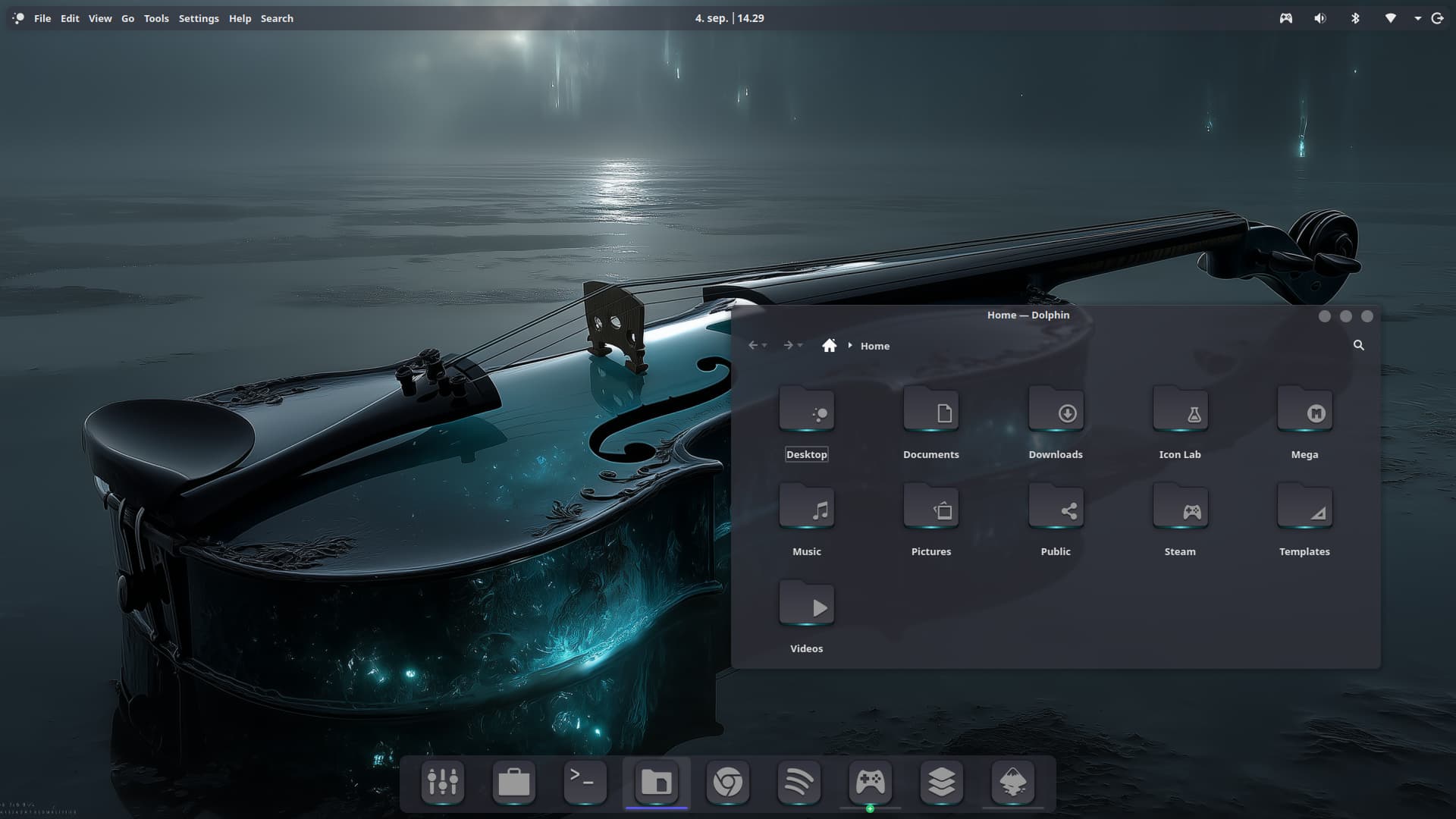Open the Spotify dock icon
1456x819 pixels.
tap(799, 782)
